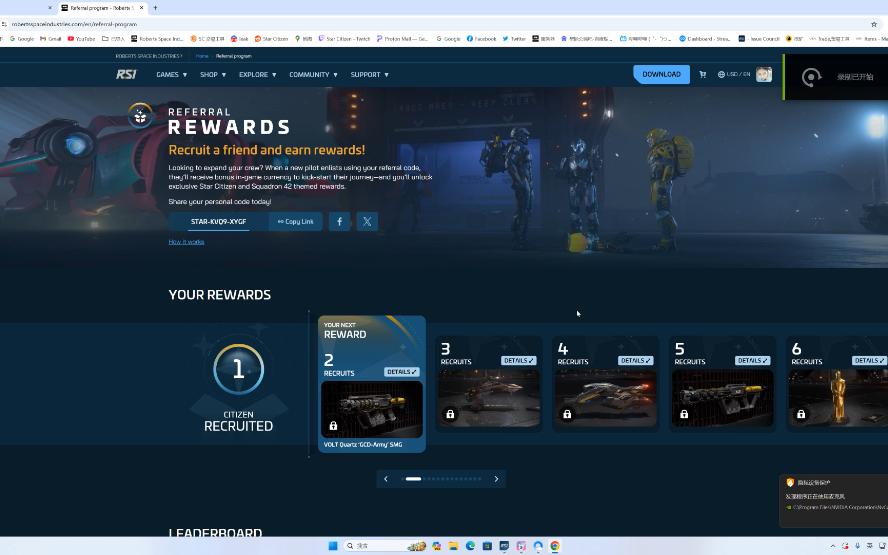The height and width of the screenshot is (555, 888).
Task: Open Microsoft Edge from the taskbar
Action: tap(470, 546)
